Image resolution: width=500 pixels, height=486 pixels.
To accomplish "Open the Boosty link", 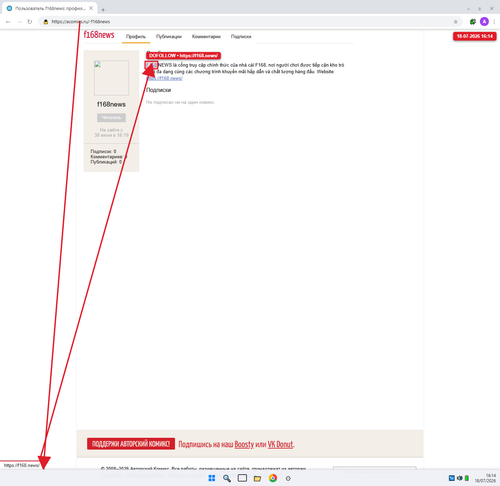I will [244, 444].
